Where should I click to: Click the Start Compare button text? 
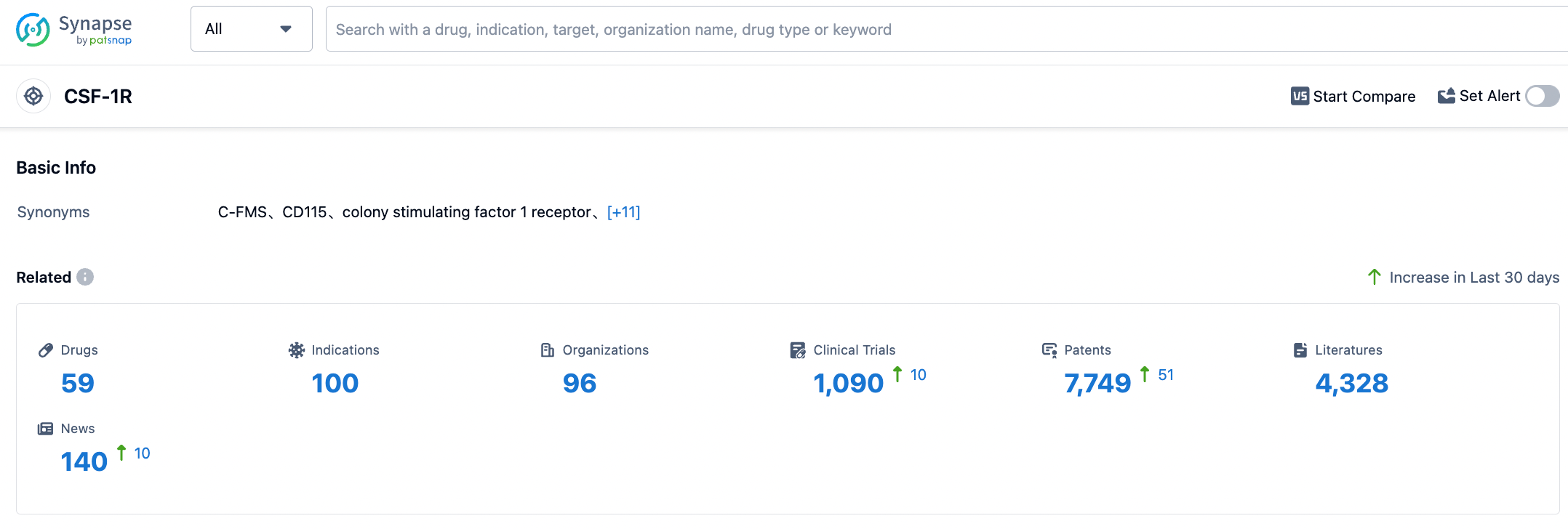coord(1364,97)
